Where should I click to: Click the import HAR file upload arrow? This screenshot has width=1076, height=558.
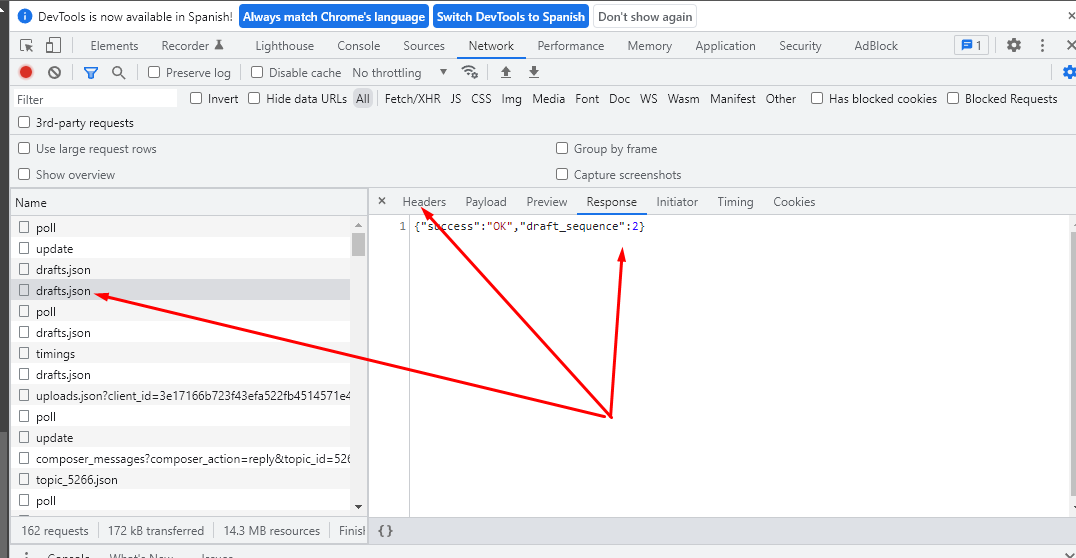coord(506,72)
